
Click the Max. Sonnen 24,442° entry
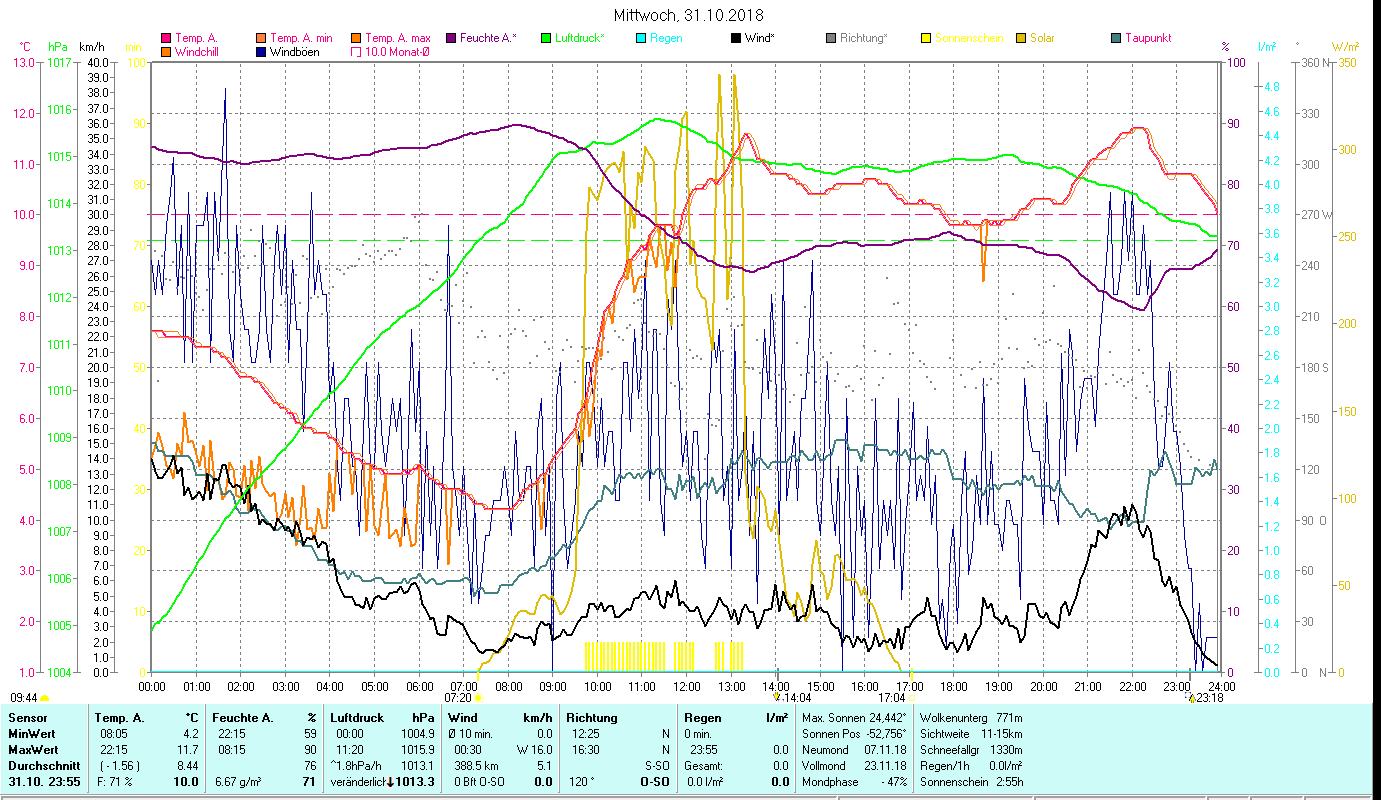[854, 718]
